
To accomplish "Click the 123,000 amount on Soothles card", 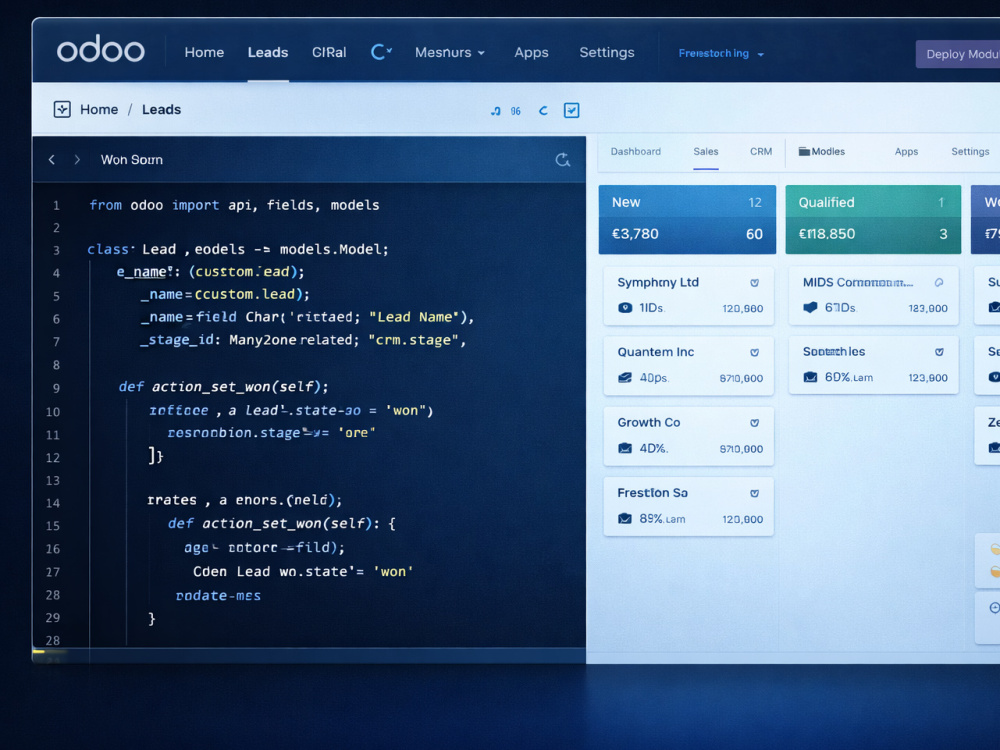I will pyautogui.click(x=928, y=378).
